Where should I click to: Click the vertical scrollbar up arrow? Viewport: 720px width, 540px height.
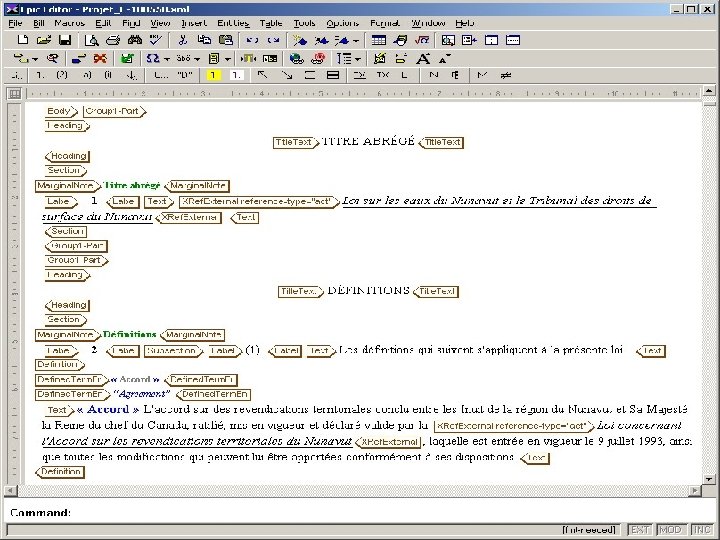pos(709,90)
